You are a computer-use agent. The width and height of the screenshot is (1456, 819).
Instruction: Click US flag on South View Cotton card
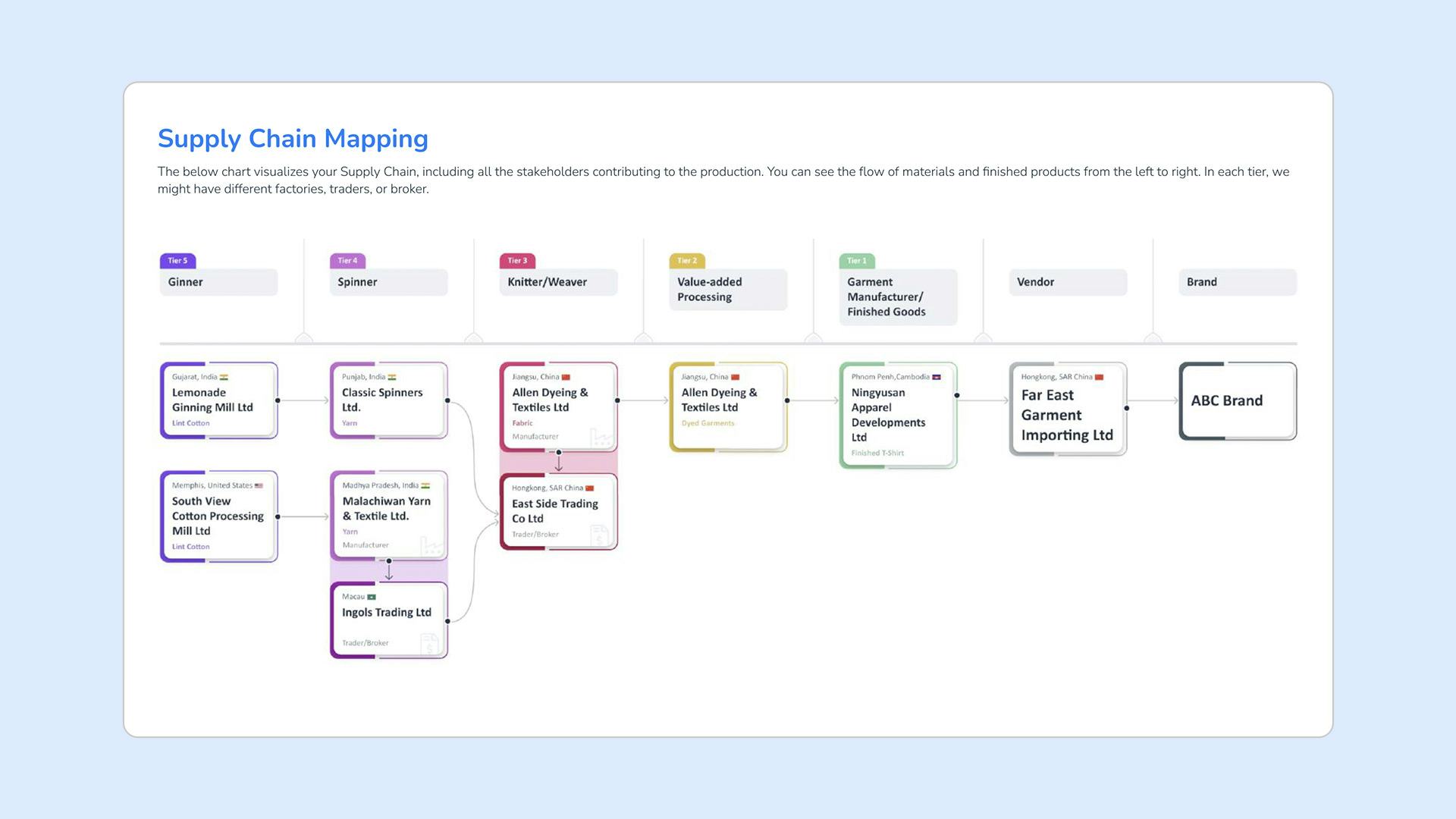(x=259, y=485)
